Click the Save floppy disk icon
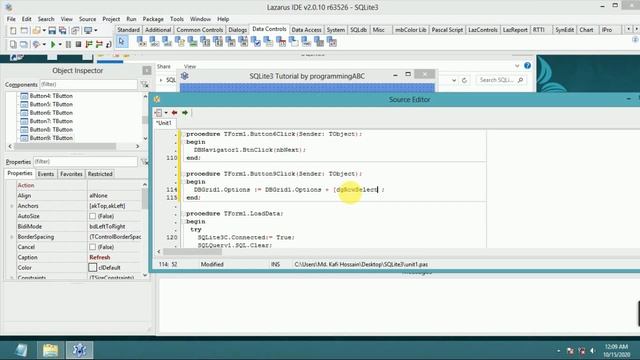 (52, 31)
